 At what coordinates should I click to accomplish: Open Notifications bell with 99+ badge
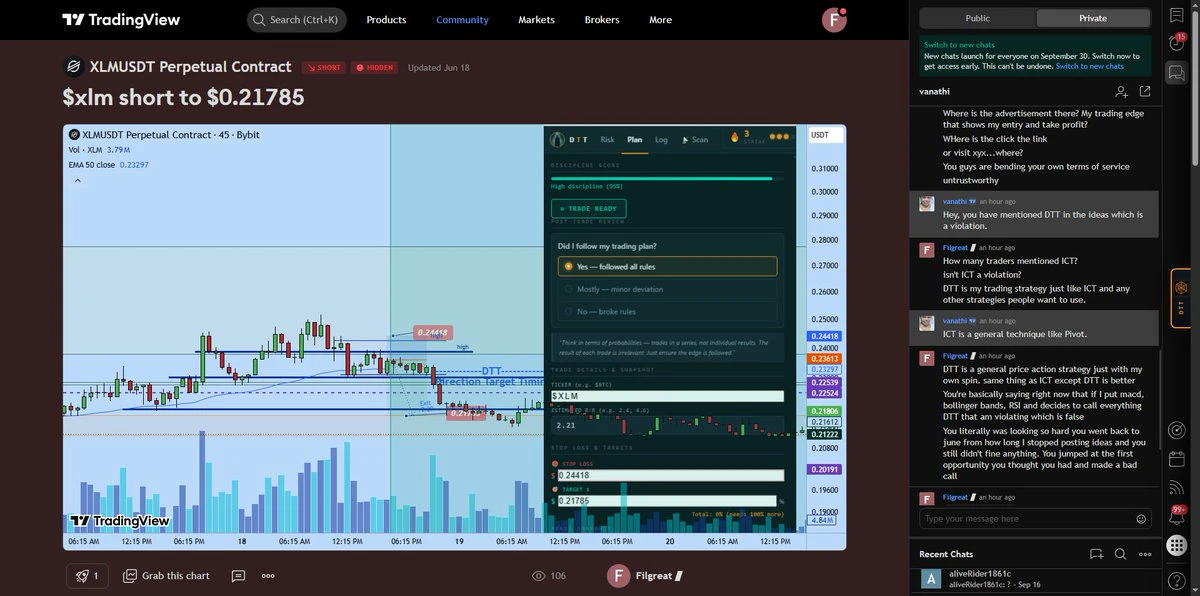[1177, 517]
